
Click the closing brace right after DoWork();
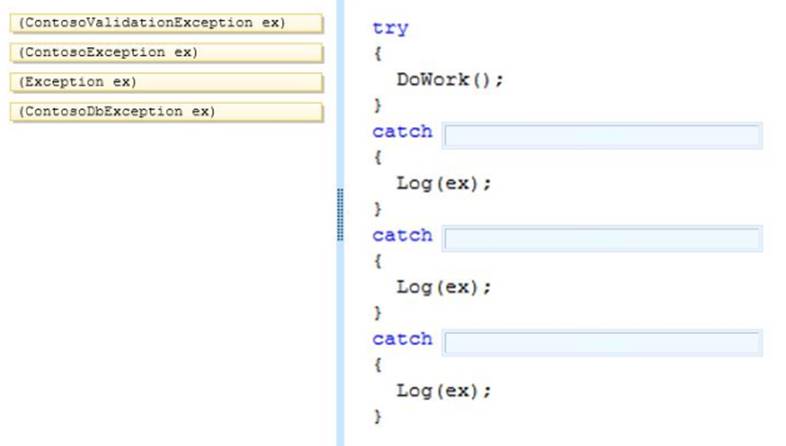(377, 106)
